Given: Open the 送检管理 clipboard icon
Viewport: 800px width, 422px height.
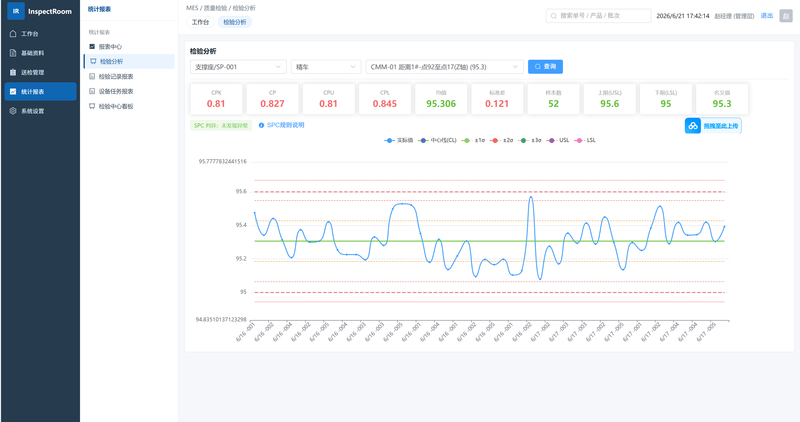Looking at the screenshot, I should pyautogui.click(x=13, y=72).
